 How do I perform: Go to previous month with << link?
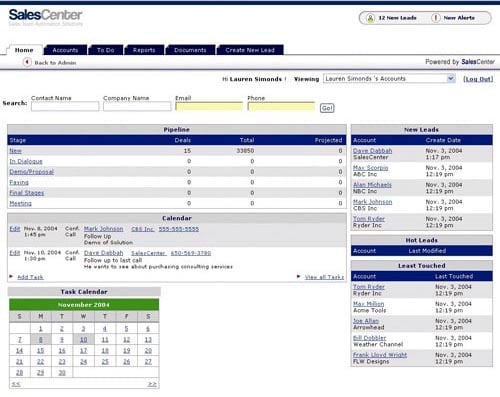point(16,384)
